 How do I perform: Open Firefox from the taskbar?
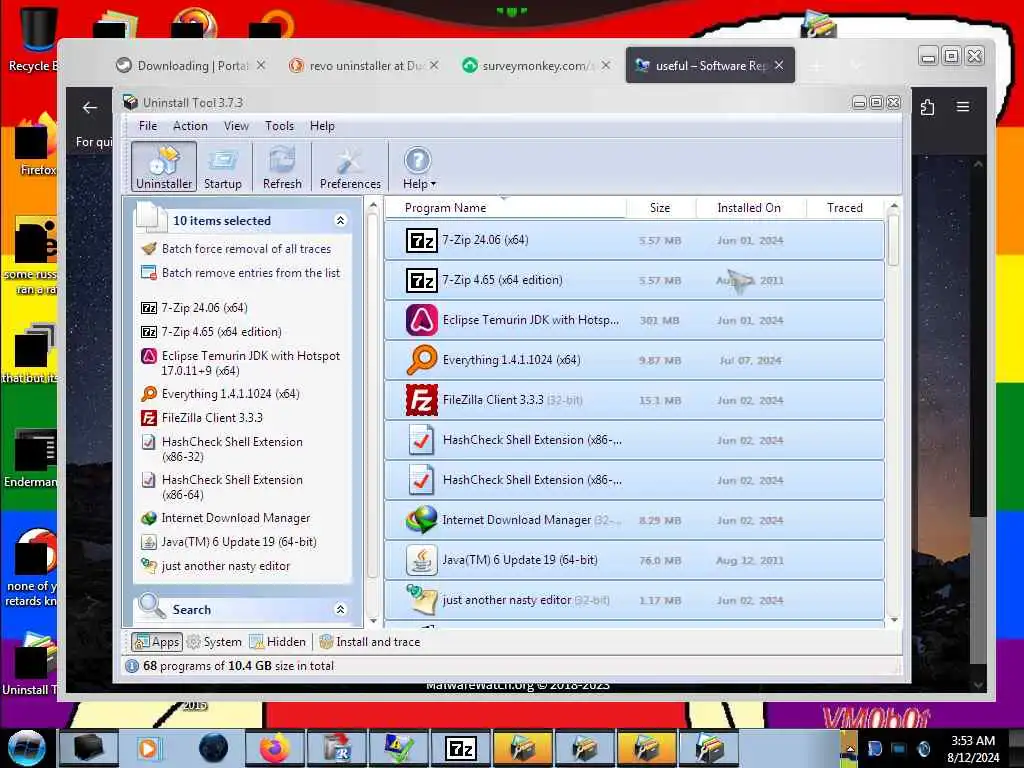pos(274,748)
